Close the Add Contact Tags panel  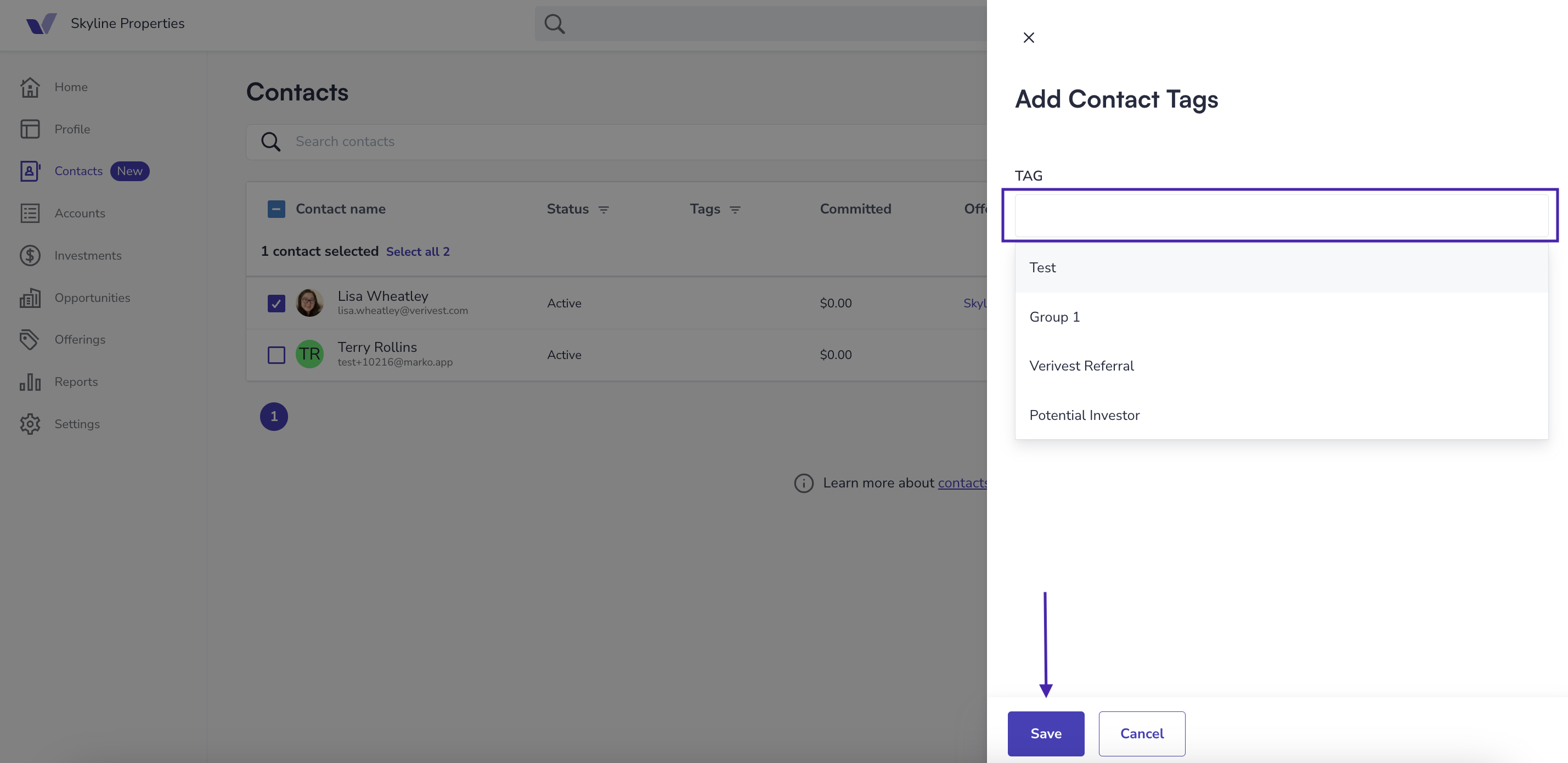coord(1029,38)
